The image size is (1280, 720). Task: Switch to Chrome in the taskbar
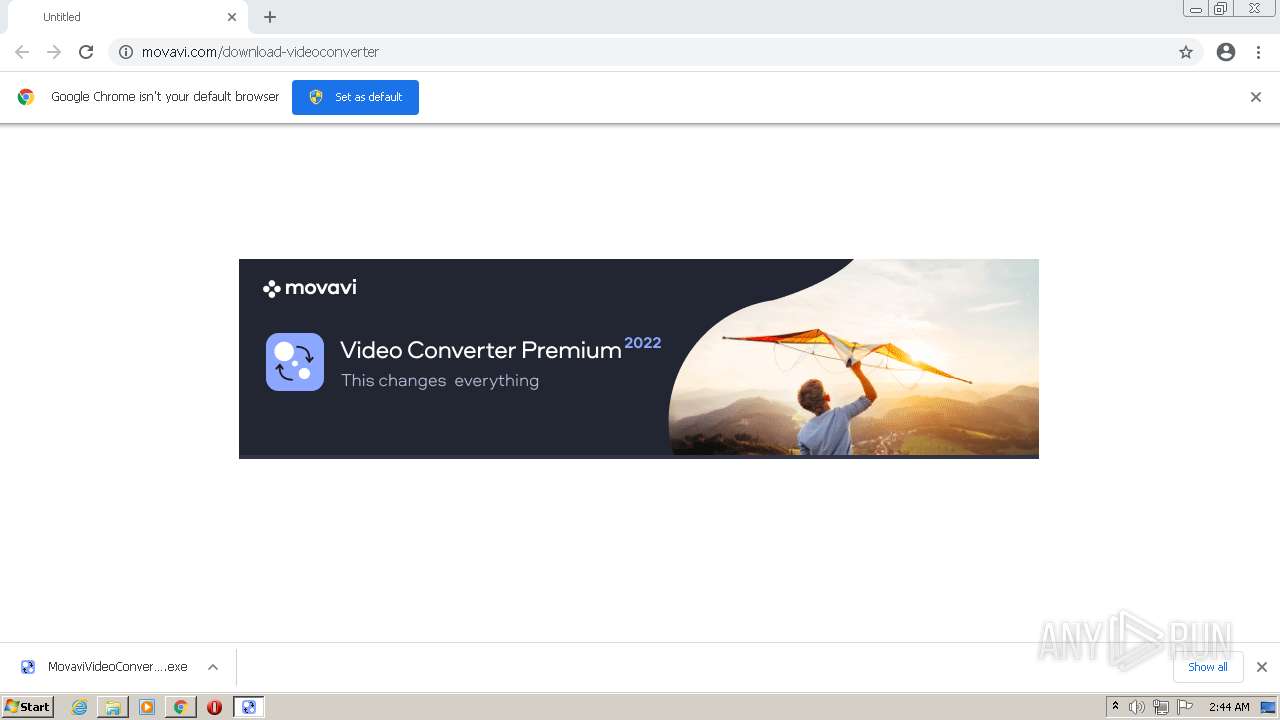180,707
